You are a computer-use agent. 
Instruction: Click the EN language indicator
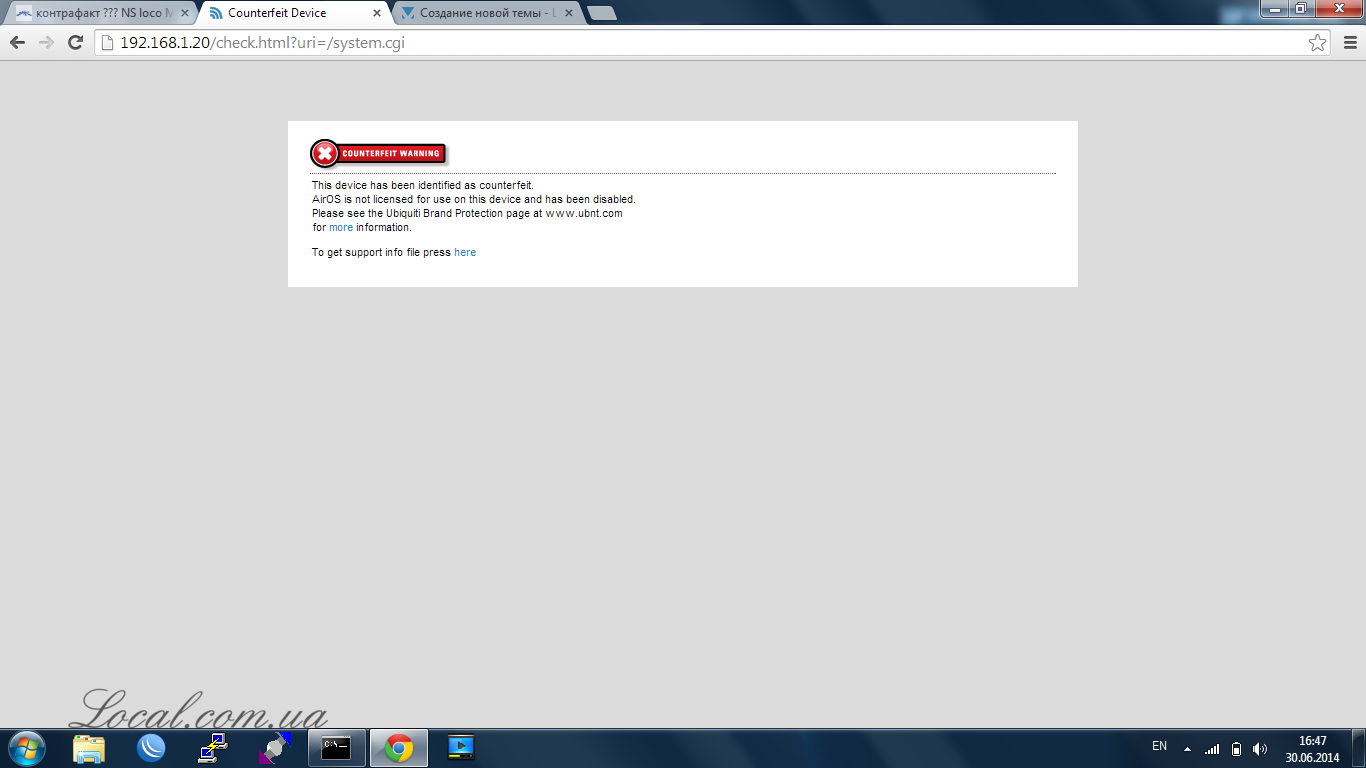(x=1159, y=746)
